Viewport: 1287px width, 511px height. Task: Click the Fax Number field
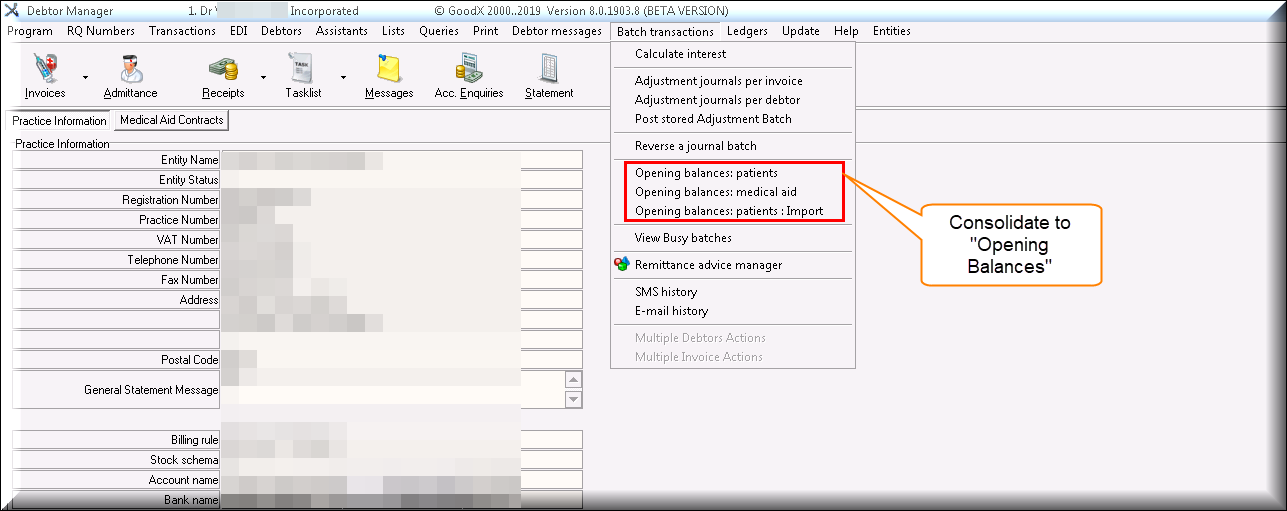point(401,280)
